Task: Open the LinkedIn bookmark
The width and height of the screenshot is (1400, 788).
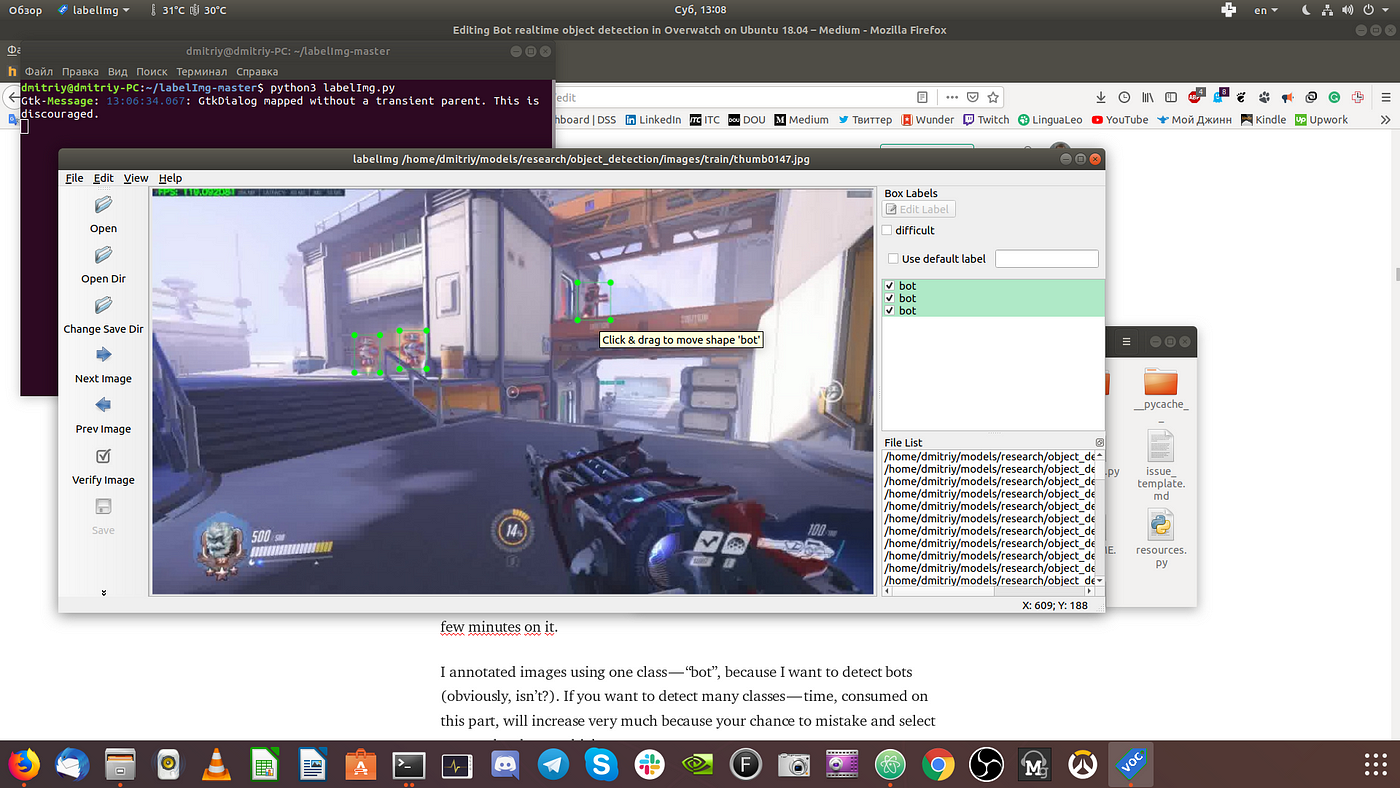Action: coord(653,120)
